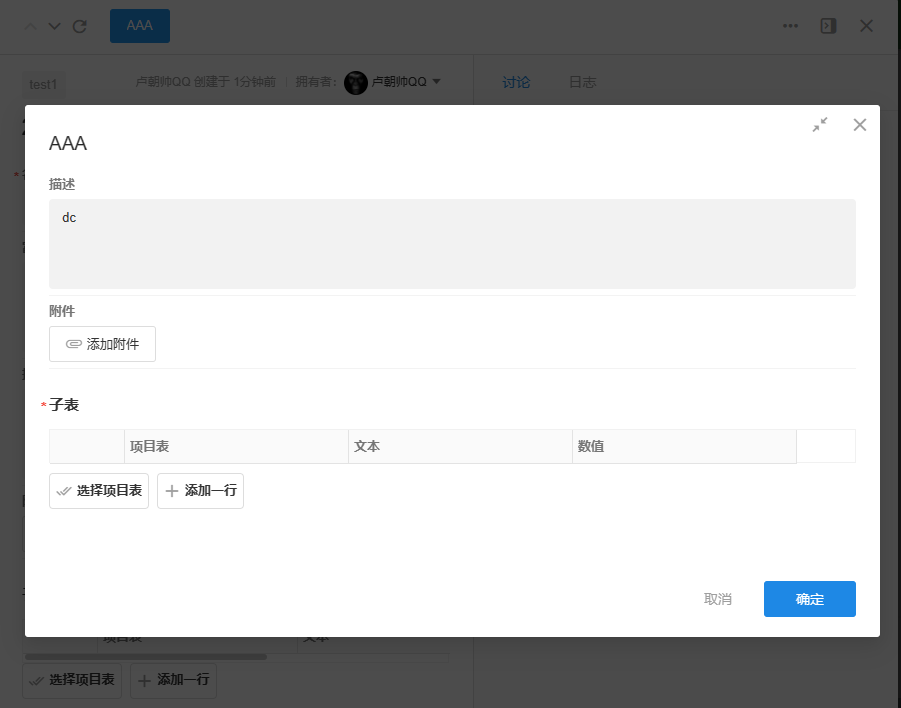Switch to the 日志 tab
Viewport: 901px width, 708px height.
click(x=582, y=82)
